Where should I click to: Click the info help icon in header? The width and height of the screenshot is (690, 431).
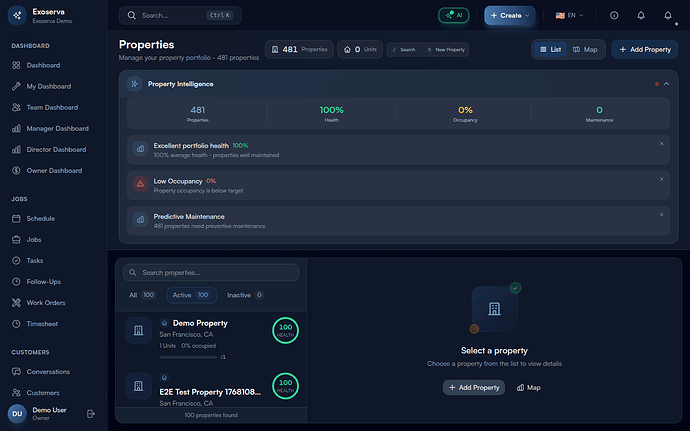click(614, 16)
